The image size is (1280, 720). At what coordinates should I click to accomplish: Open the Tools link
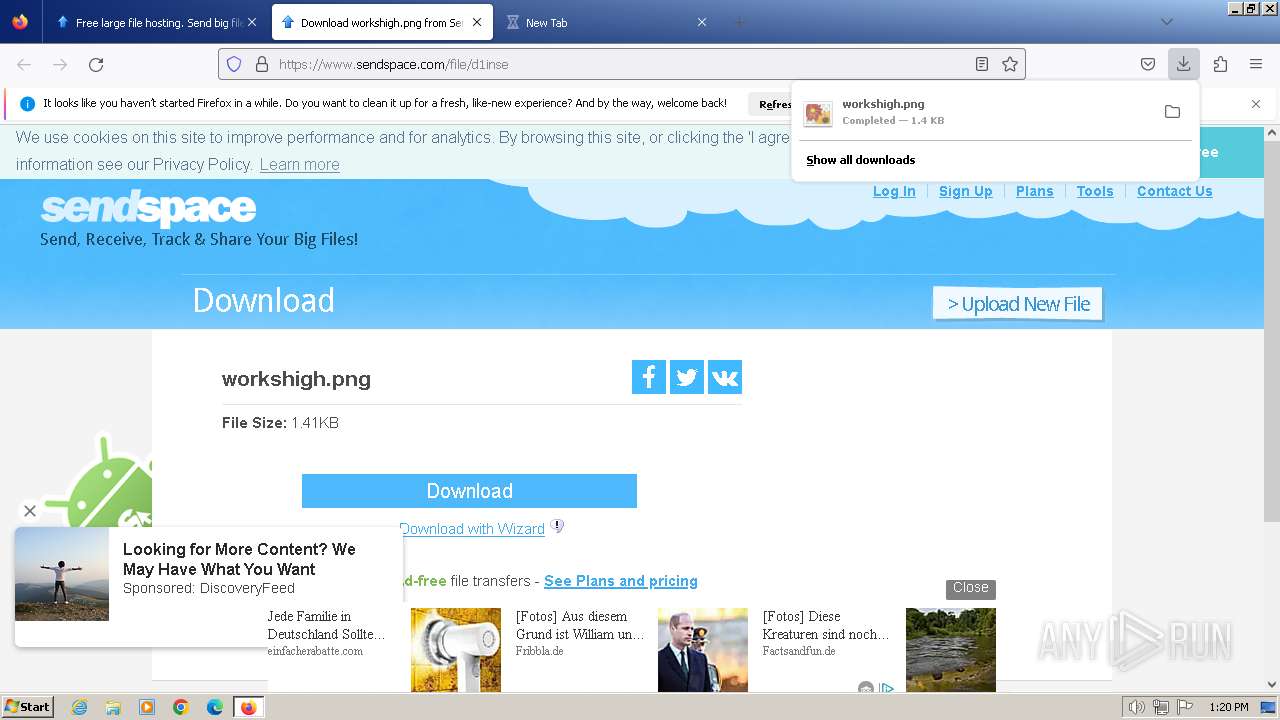(1095, 191)
